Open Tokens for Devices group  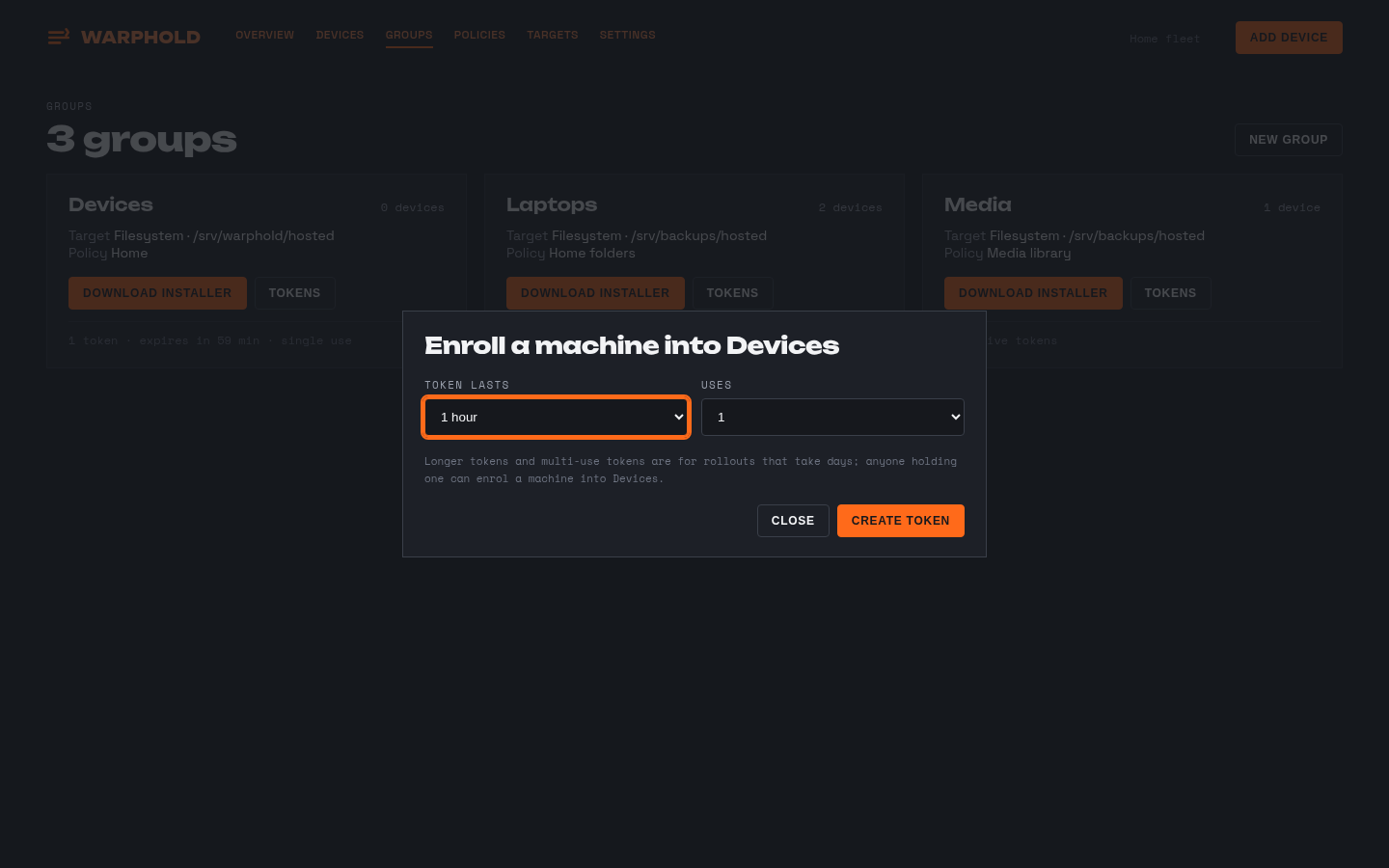[x=294, y=293]
